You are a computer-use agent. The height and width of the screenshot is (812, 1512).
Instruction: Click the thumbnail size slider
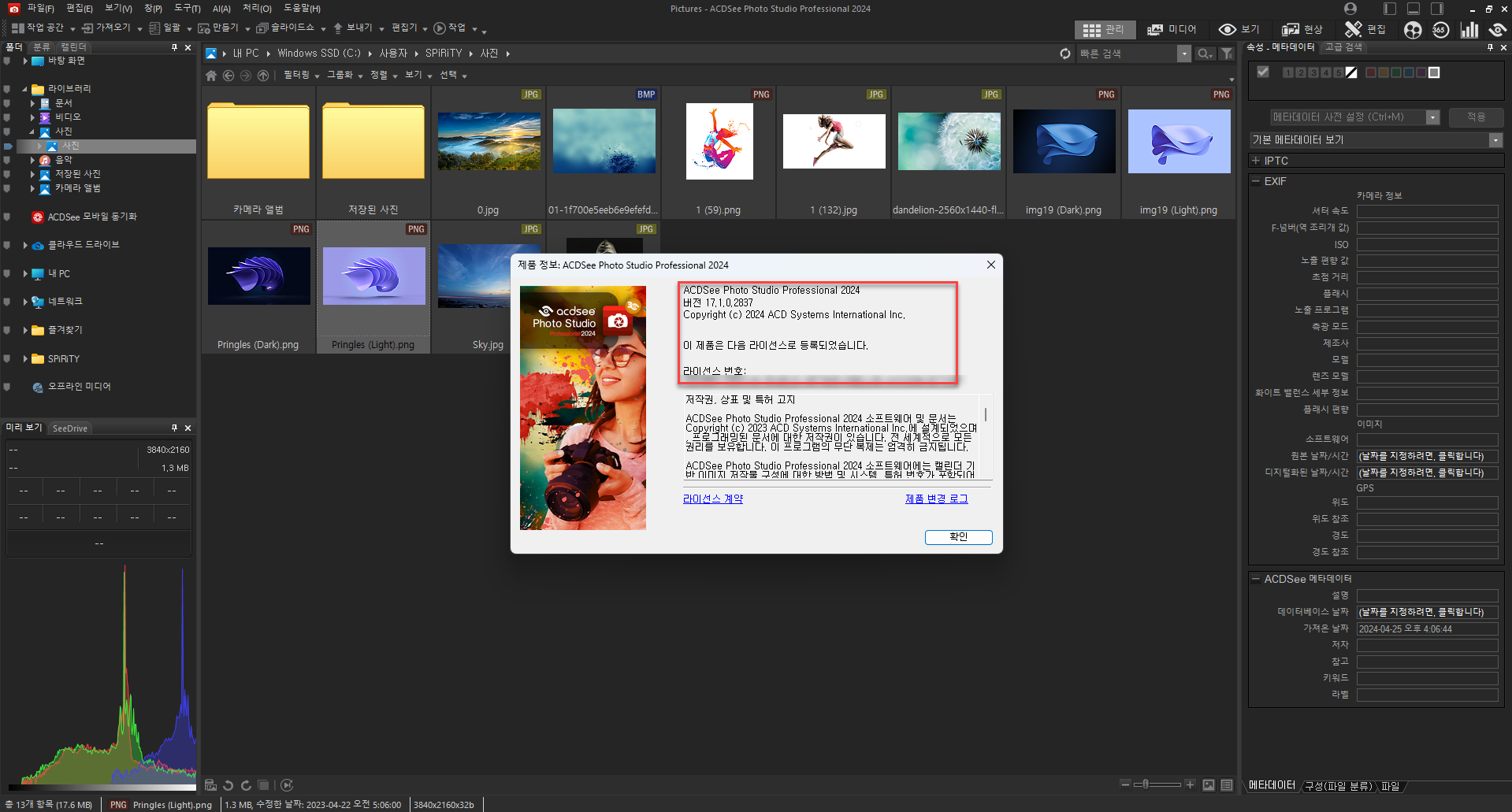coord(1157,784)
